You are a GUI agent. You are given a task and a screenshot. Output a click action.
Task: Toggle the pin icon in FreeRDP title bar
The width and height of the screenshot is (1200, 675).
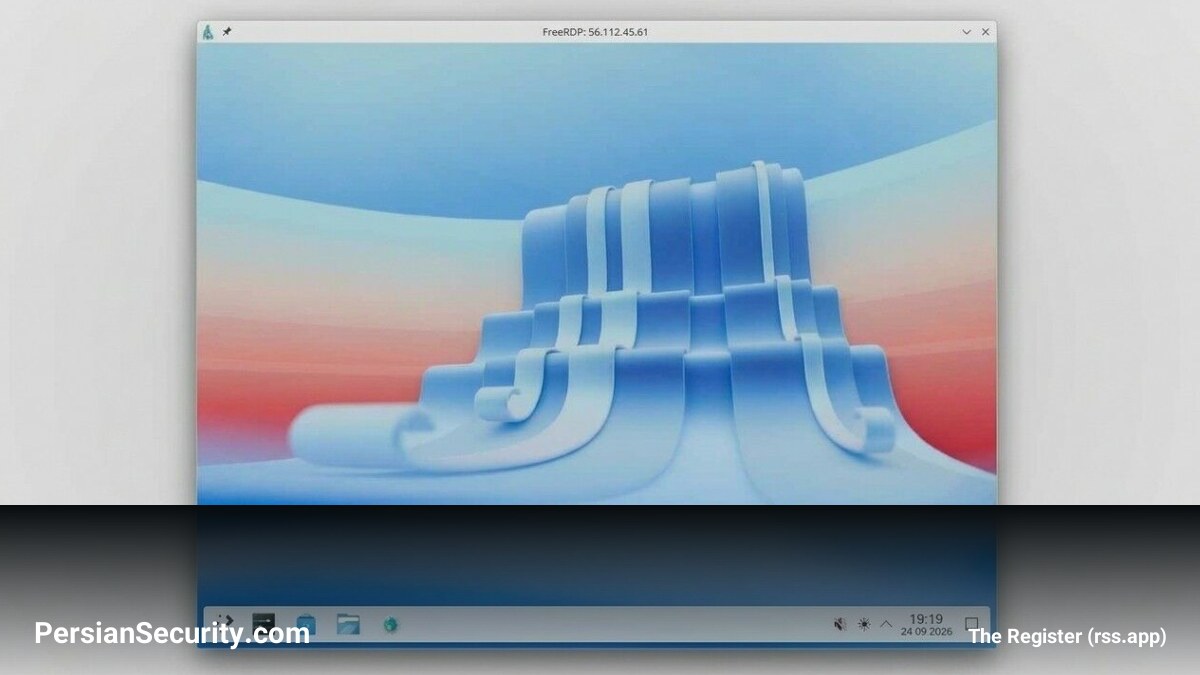(227, 32)
